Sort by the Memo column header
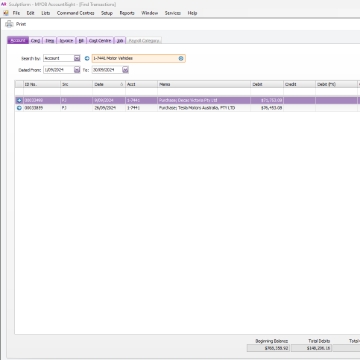This screenshot has height=360, width=360. pos(204,84)
